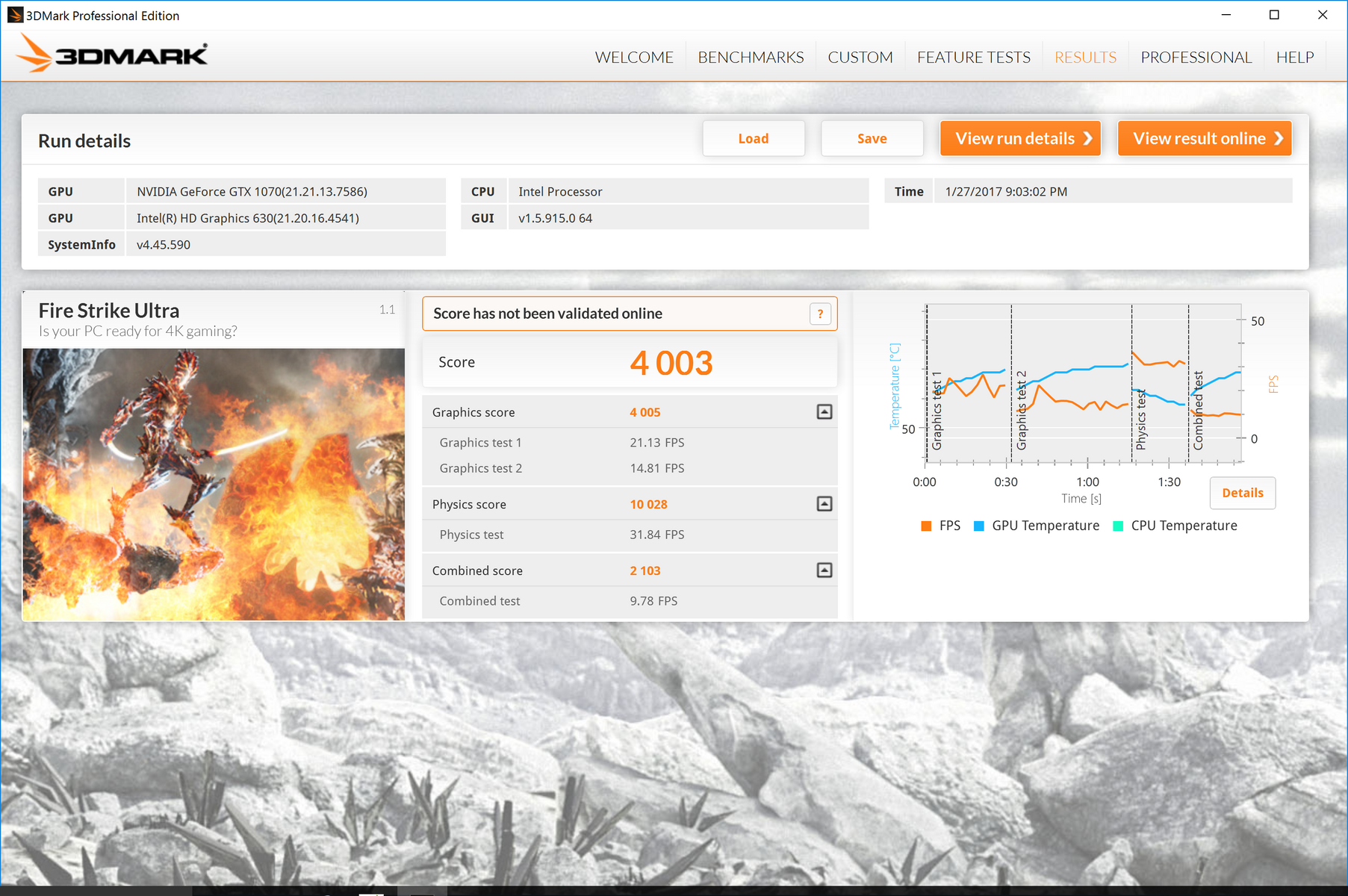Click the 3DMark title bar app icon
Screen dimensions: 1348x896
15,15
